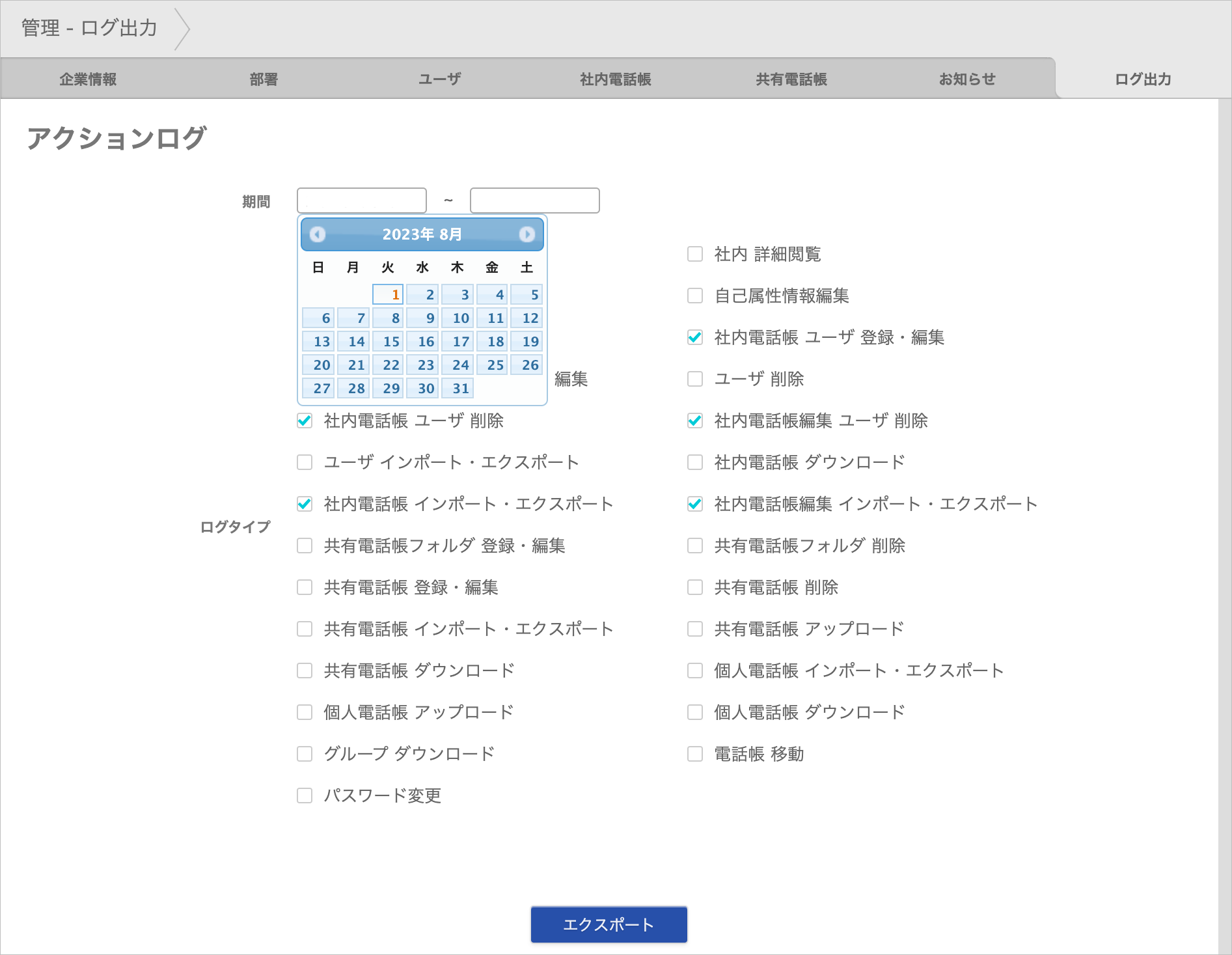Switch to the 共有電話帳 tab

click(791, 79)
